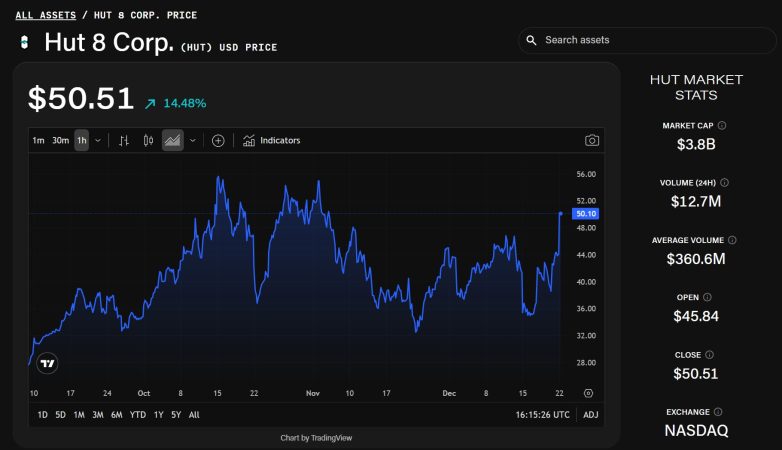The width and height of the screenshot is (782, 450).
Task: Click the TradingView logo on chart
Action: pyautogui.click(x=47, y=363)
